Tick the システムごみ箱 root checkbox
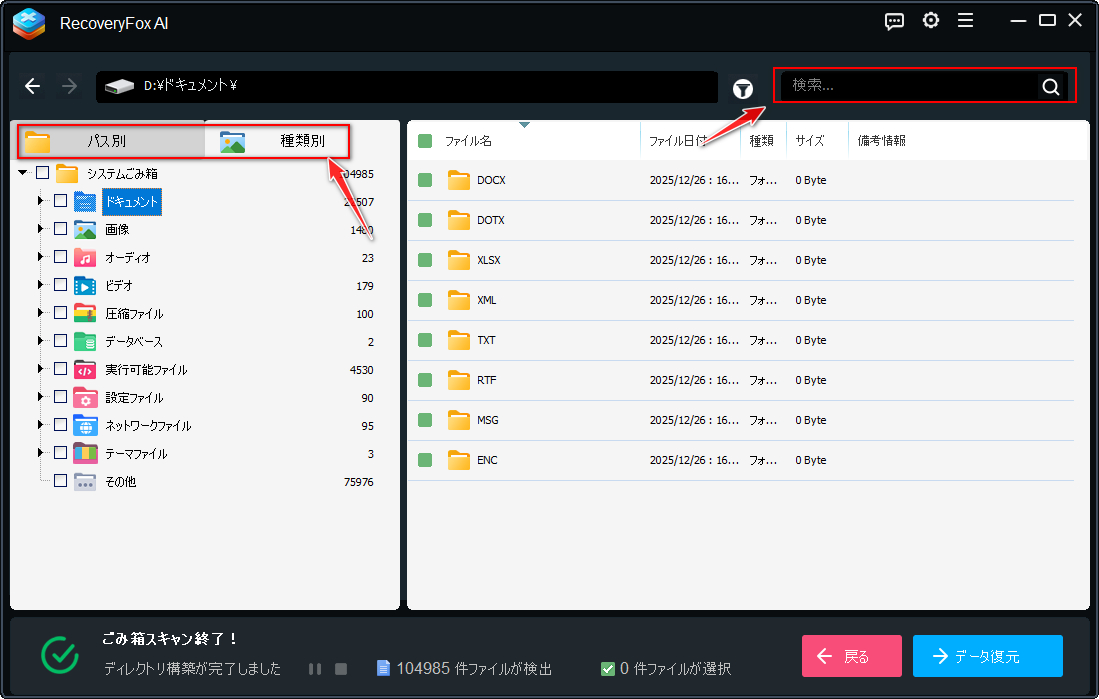 tap(42, 173)
